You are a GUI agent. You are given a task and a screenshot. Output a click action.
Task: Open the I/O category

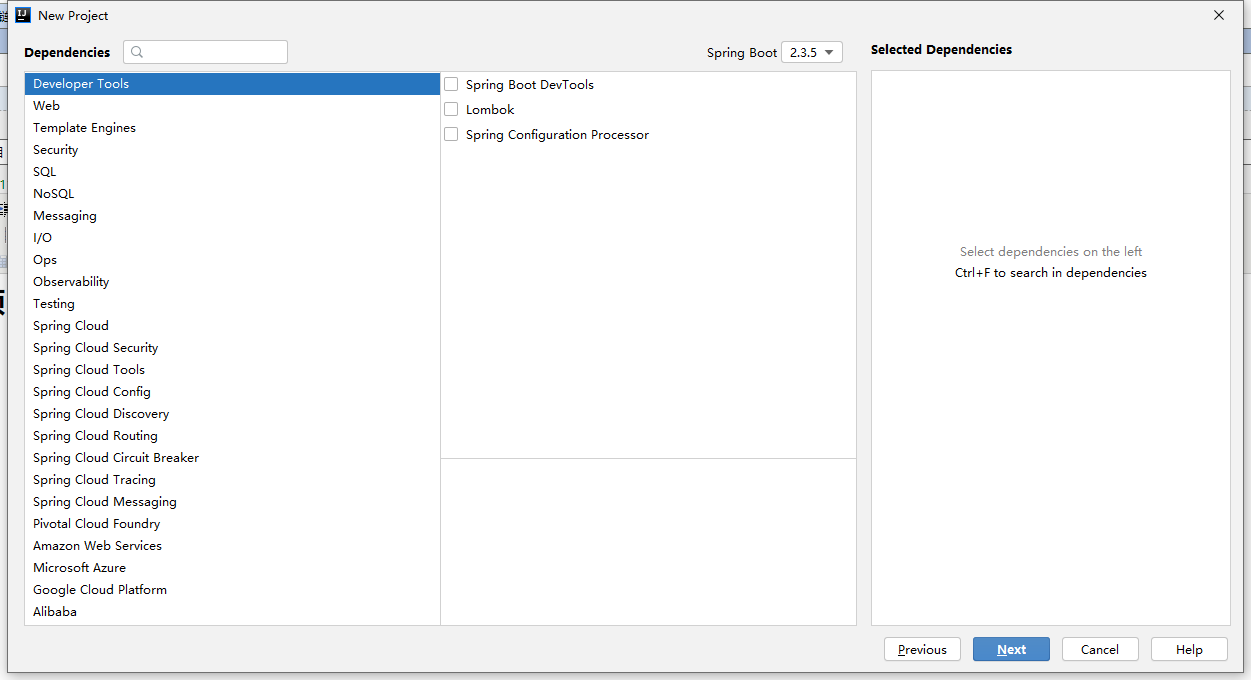click(x=232, y=238)
